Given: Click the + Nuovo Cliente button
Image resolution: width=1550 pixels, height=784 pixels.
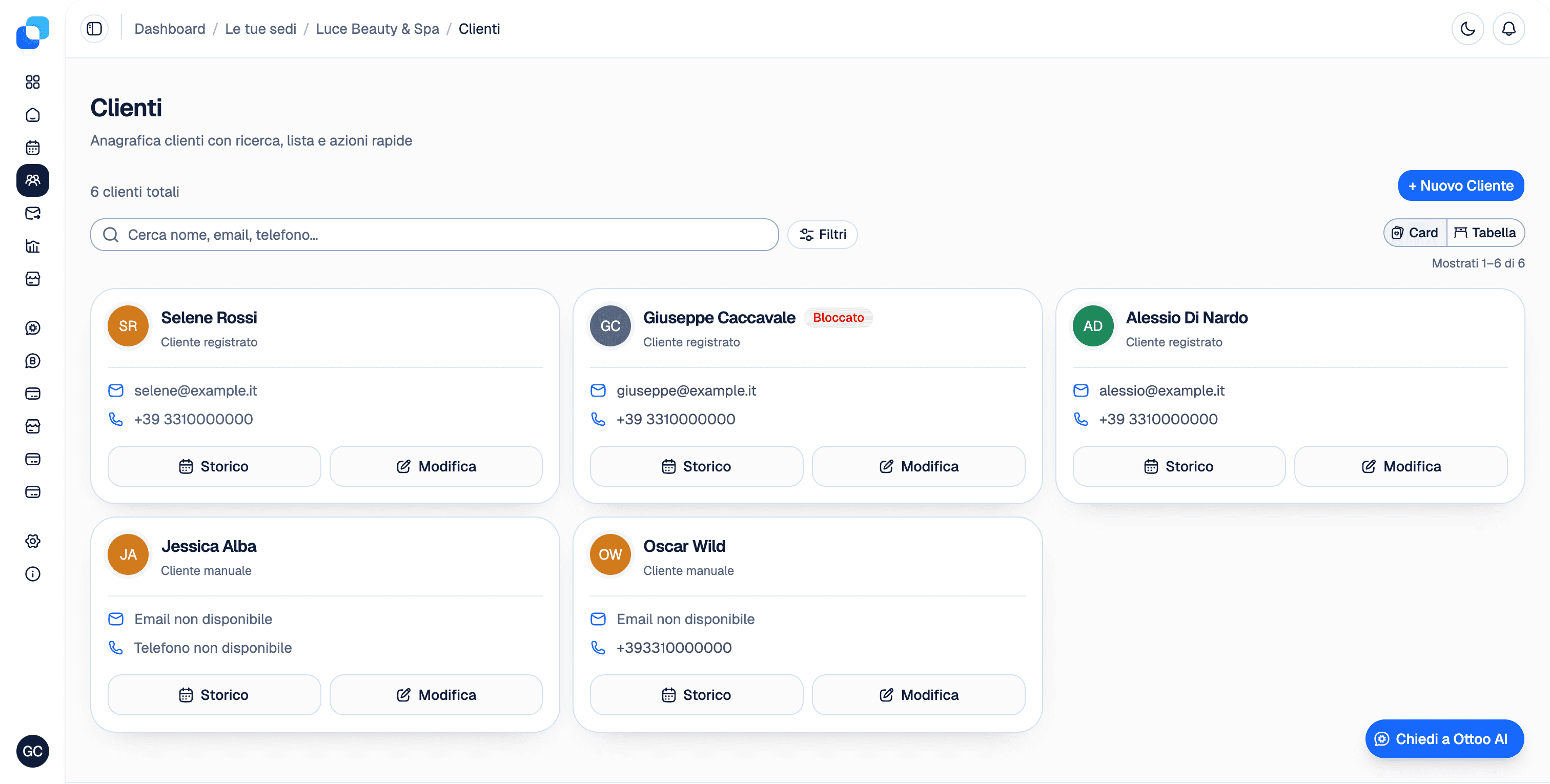Looking at the screenshot, I should pyautogui.click(x=1461, y=186).
